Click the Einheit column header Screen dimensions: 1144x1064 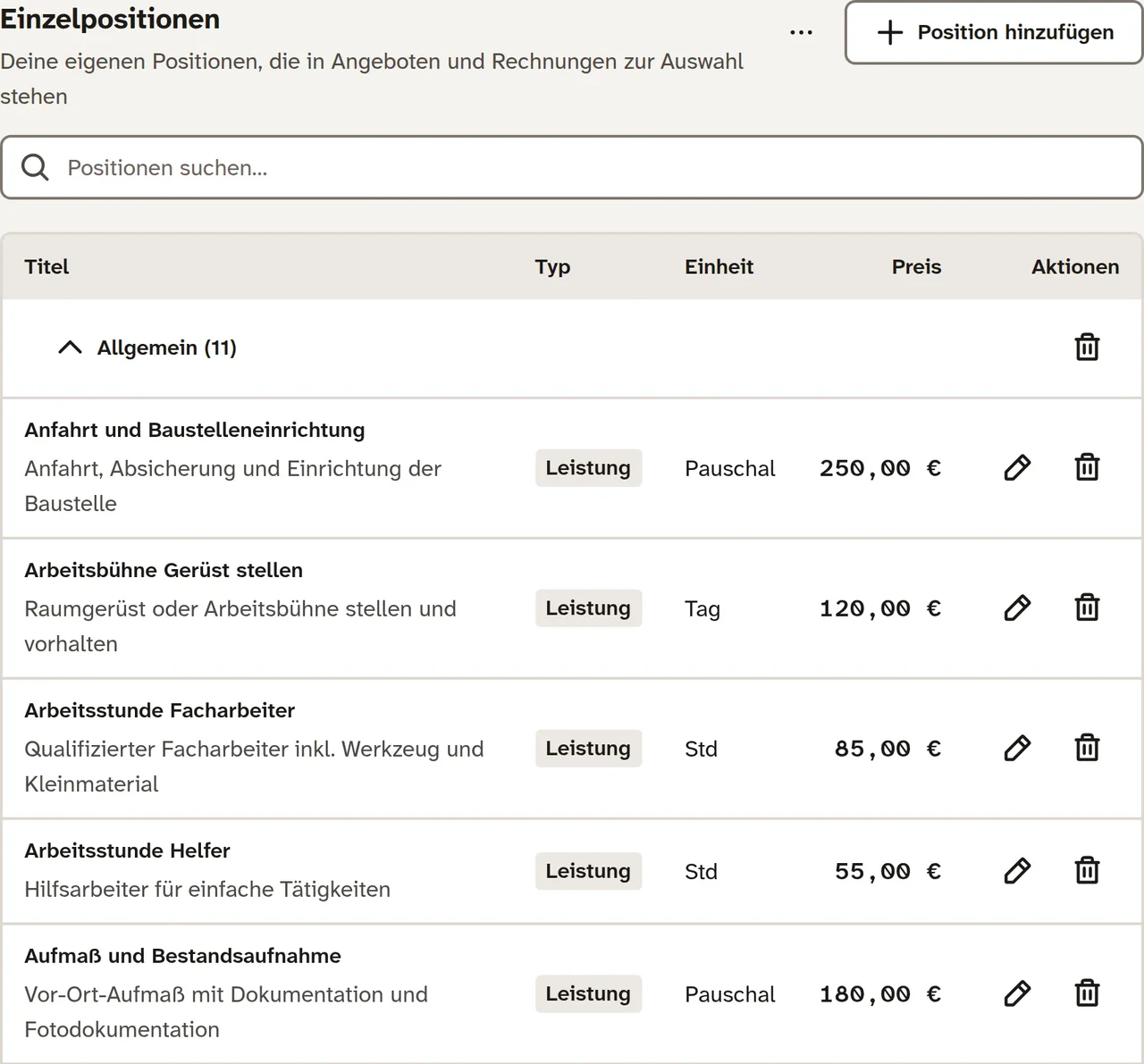click(x=719, y=266)
